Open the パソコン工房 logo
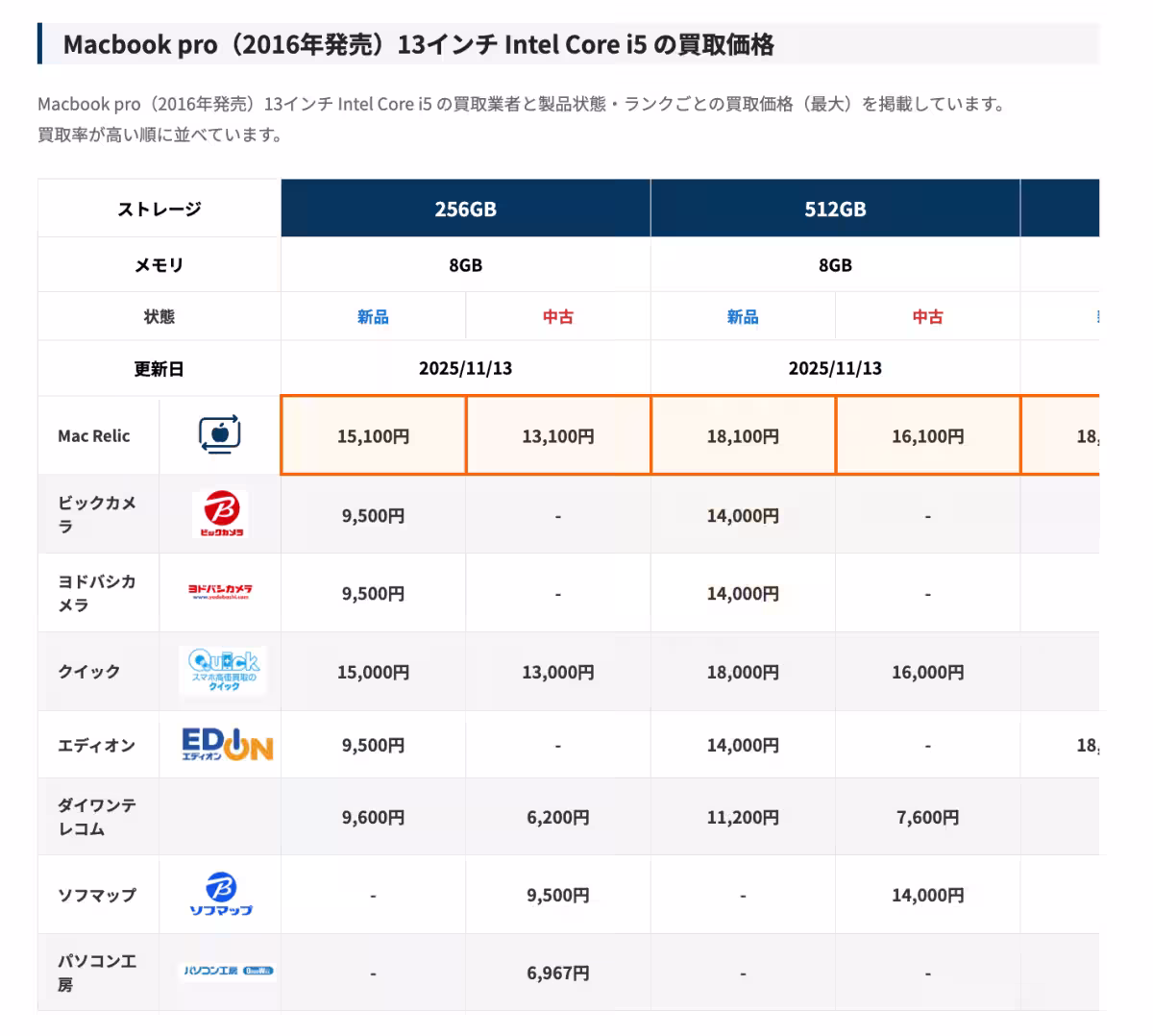 click(x=228, y=971)
